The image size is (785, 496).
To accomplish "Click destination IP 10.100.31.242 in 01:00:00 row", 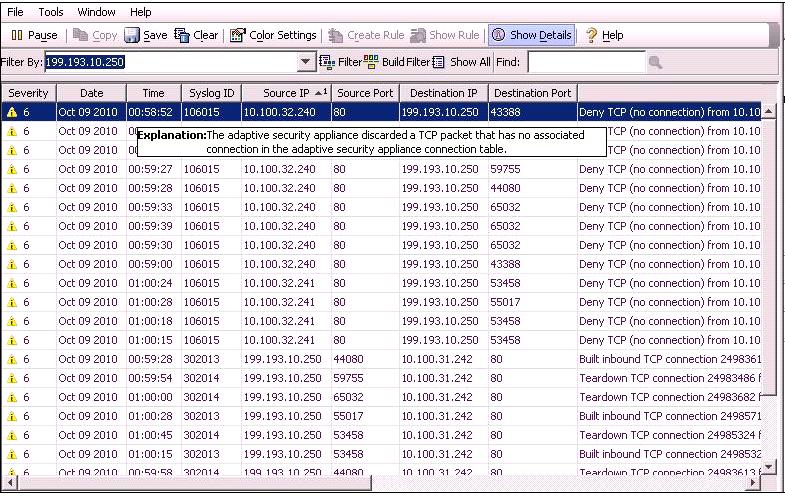I will [437, 397].
